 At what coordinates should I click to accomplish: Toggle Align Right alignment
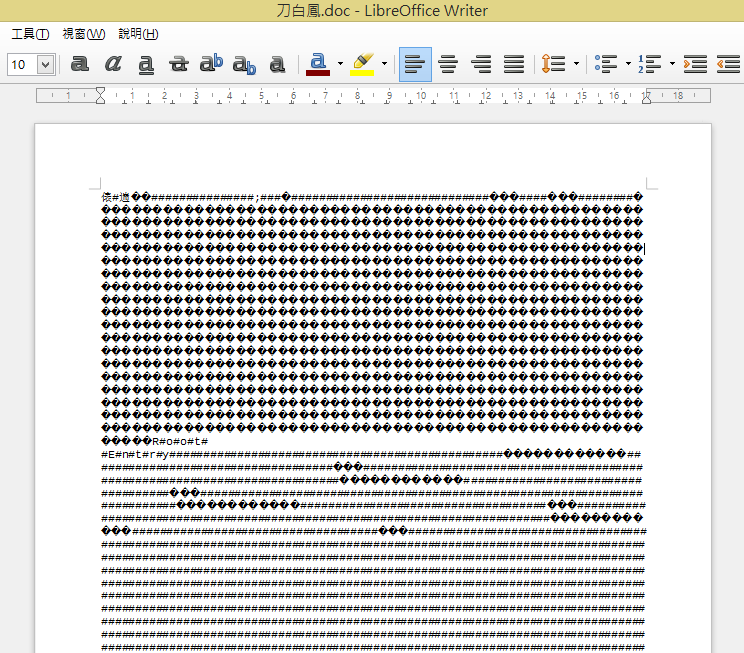(x=481, y=64)
